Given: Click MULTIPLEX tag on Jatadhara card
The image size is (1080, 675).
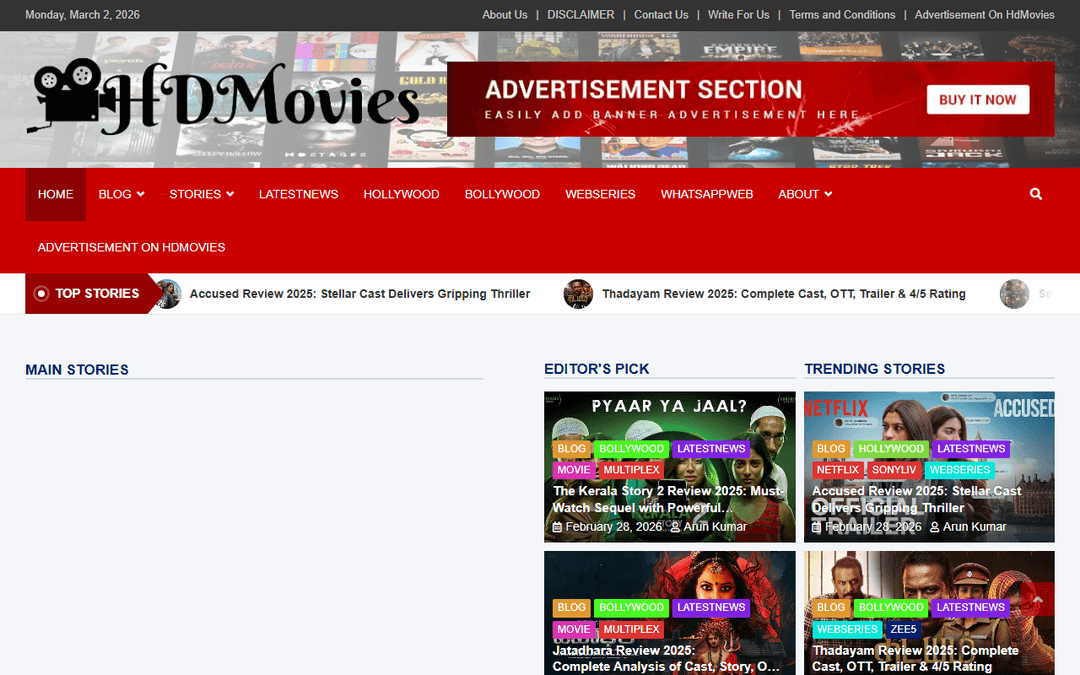Looking at the screenshot, I should [632, 629].
